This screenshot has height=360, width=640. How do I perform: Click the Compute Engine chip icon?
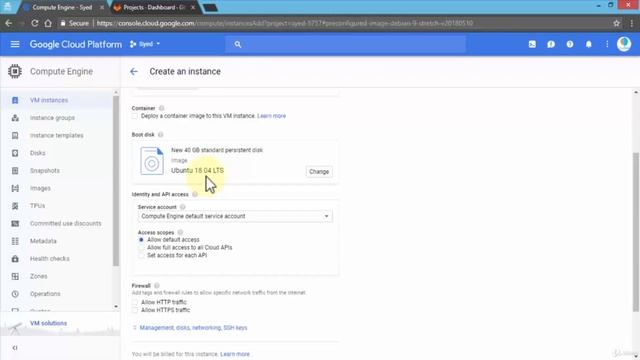coord(15,71)
